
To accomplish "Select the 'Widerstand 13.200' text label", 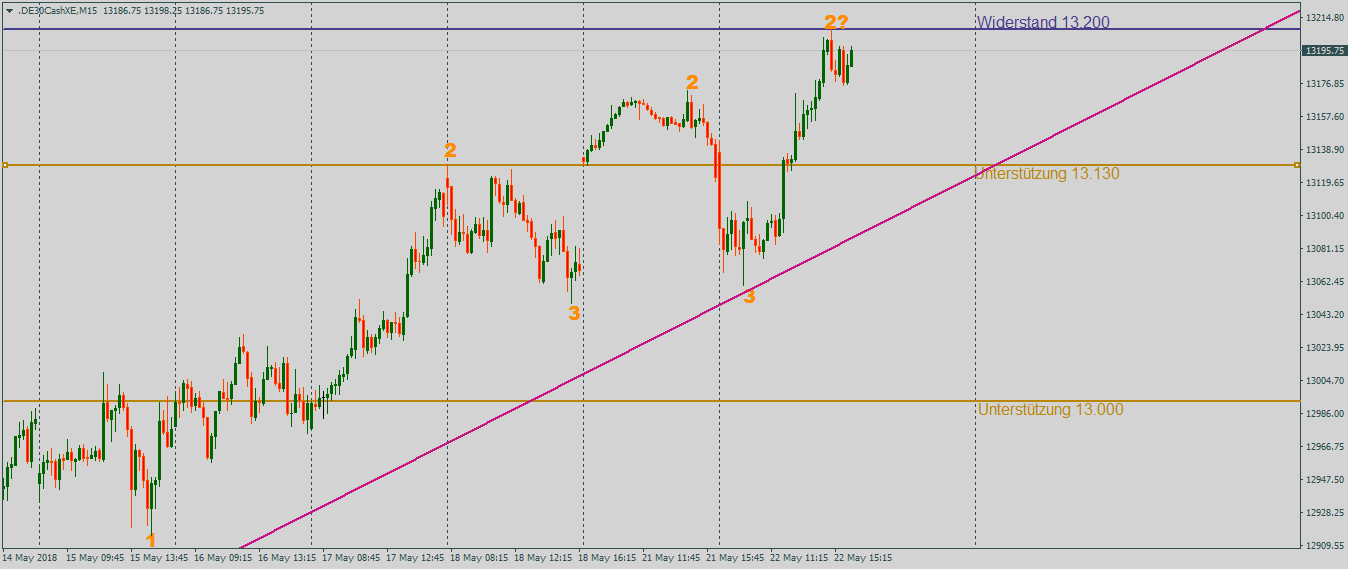I will (1043, 22).
